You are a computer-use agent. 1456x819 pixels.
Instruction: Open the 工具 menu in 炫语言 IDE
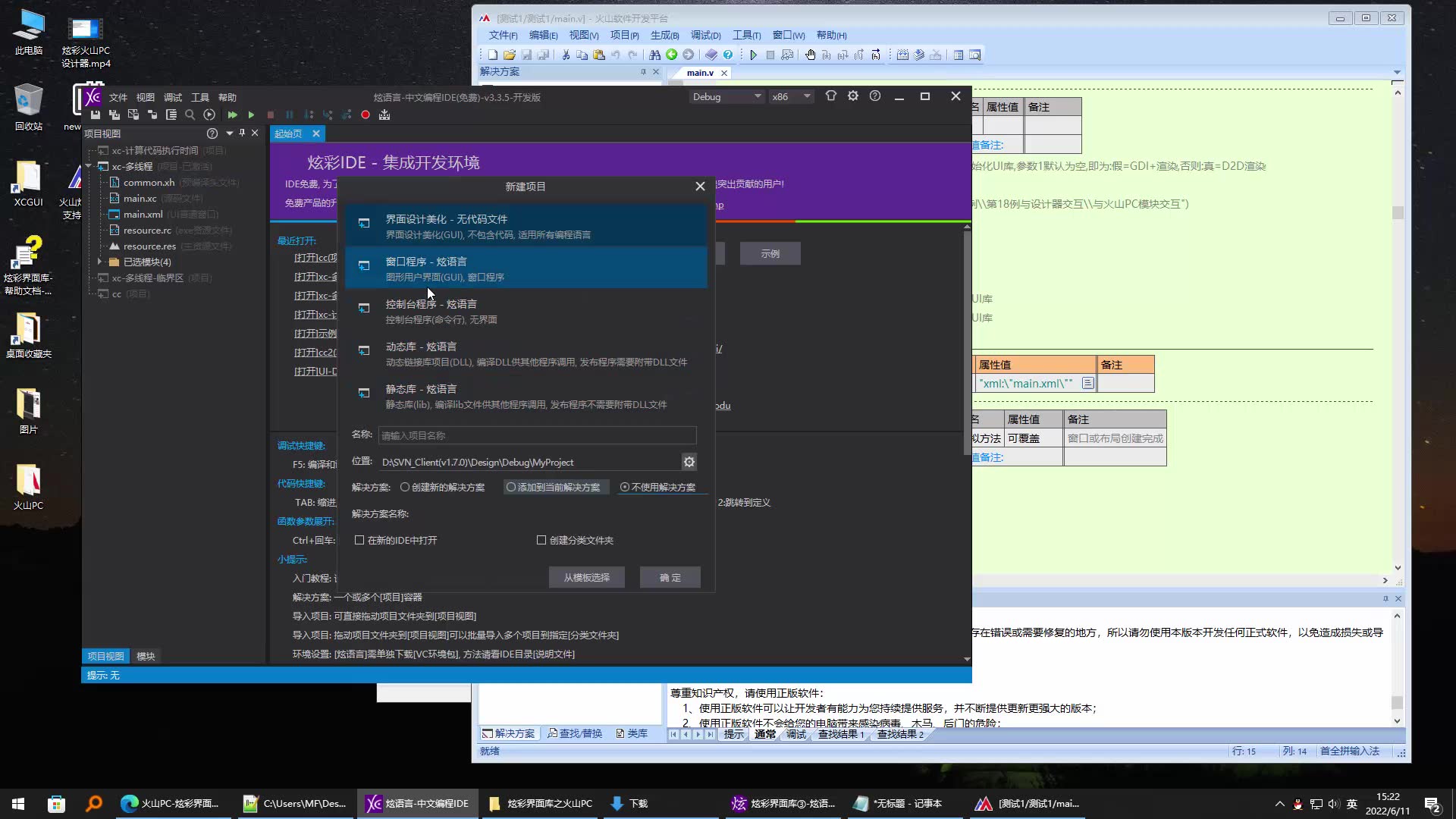(199, 97)
